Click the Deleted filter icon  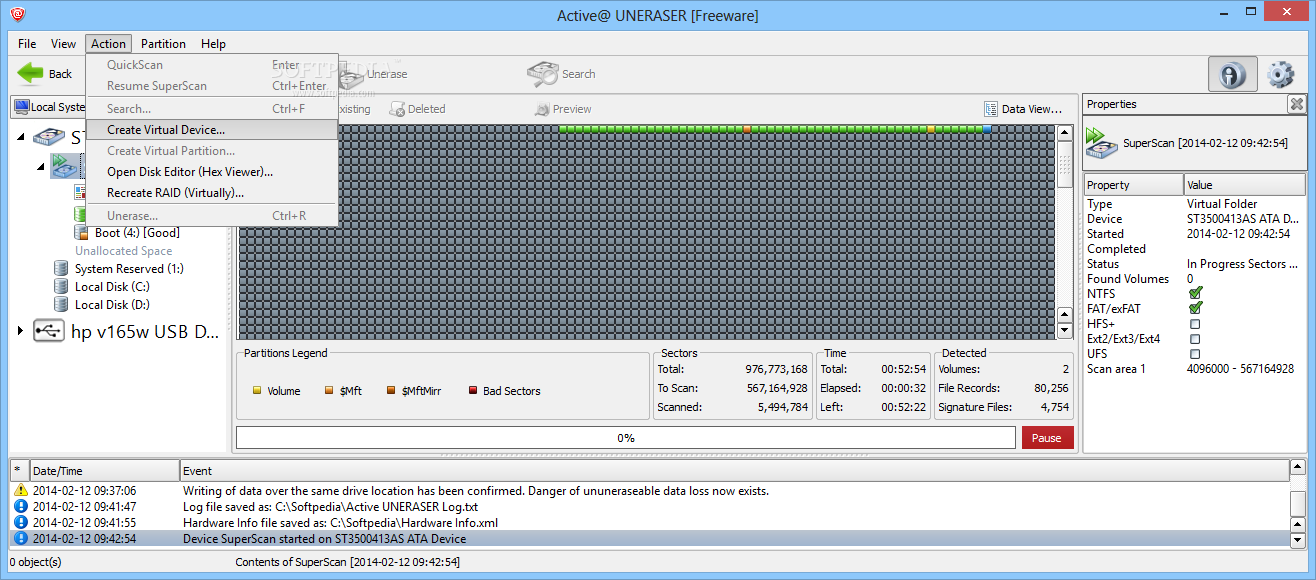pos(397,109)
